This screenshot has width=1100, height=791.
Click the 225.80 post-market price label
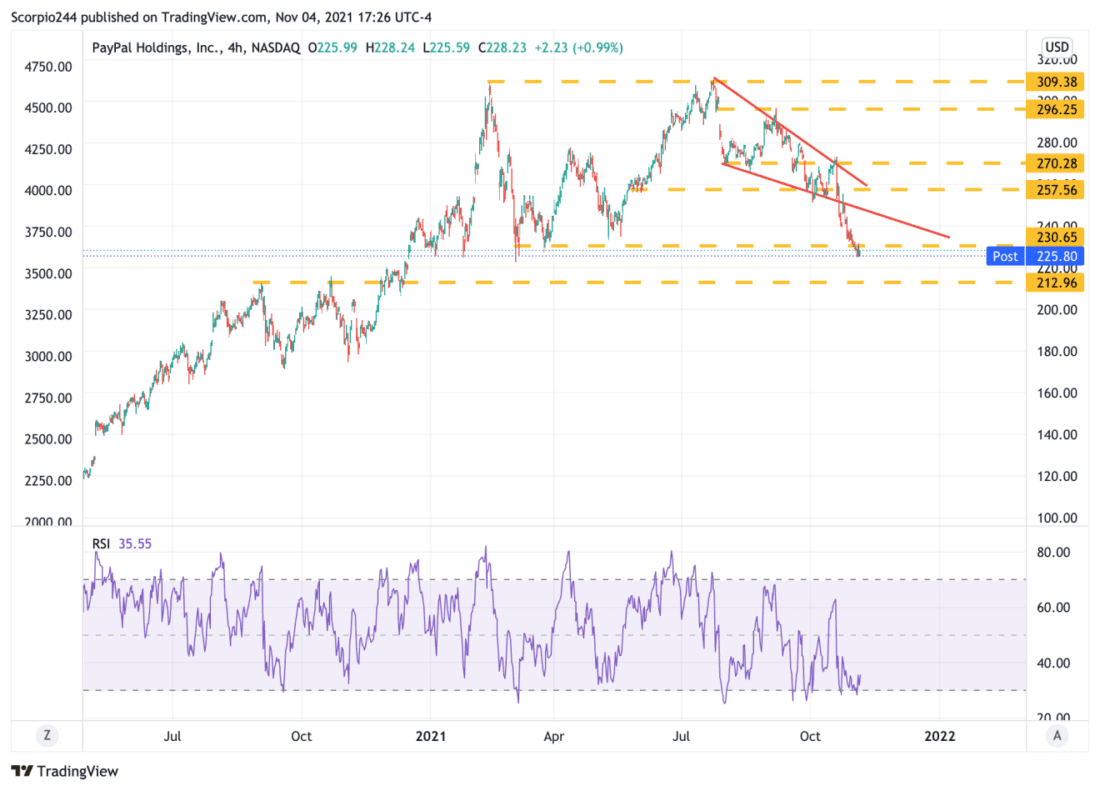[1056, 256]
